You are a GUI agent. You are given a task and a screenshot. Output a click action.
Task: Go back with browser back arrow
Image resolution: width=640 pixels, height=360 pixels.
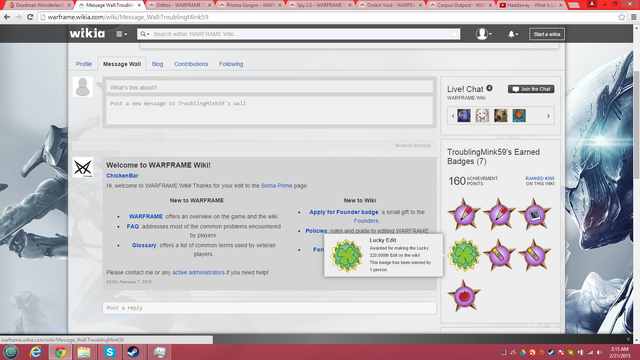7,17
